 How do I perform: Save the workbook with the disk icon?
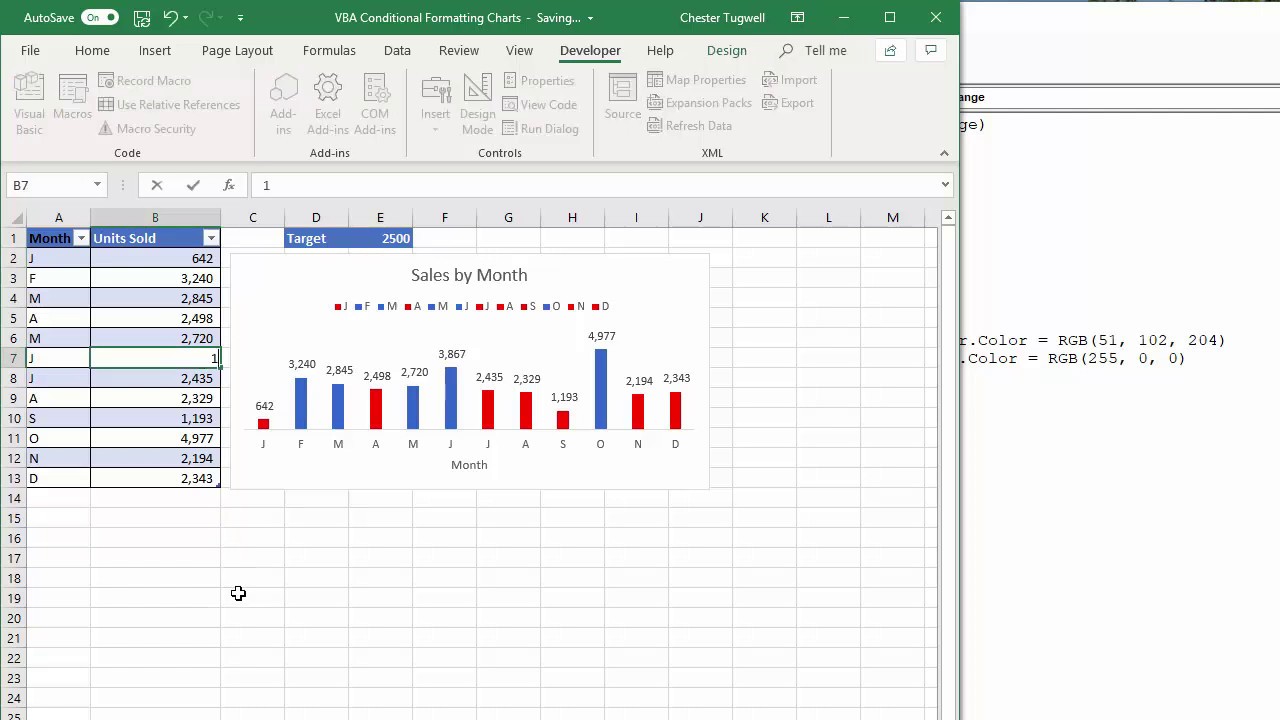pyautogui.click(x=142, y=18)
